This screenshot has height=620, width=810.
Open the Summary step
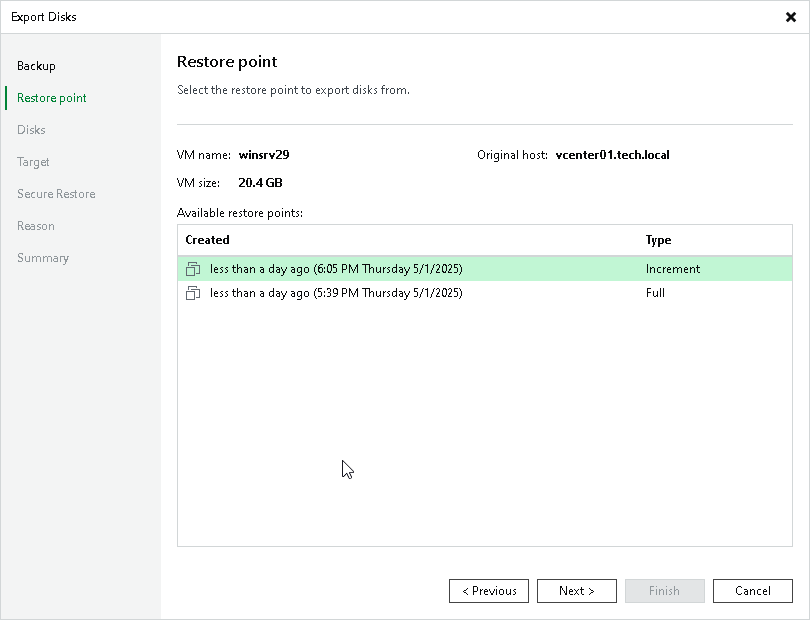[43, 258]
